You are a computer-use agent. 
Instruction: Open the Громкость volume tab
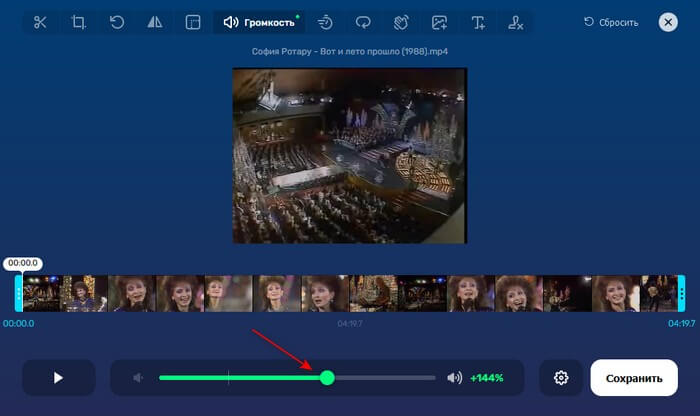(259, 22)
